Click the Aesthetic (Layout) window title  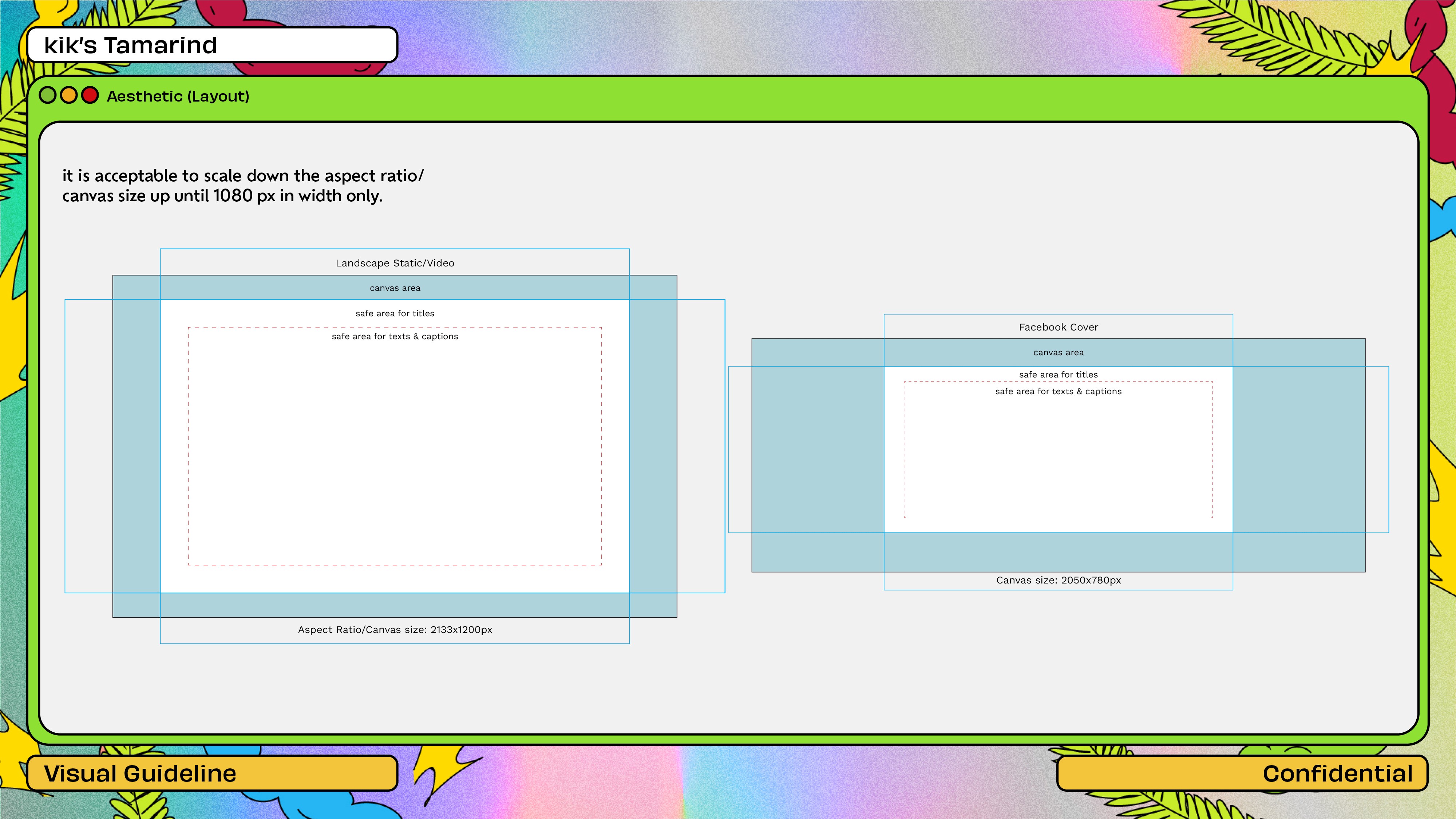178,97
